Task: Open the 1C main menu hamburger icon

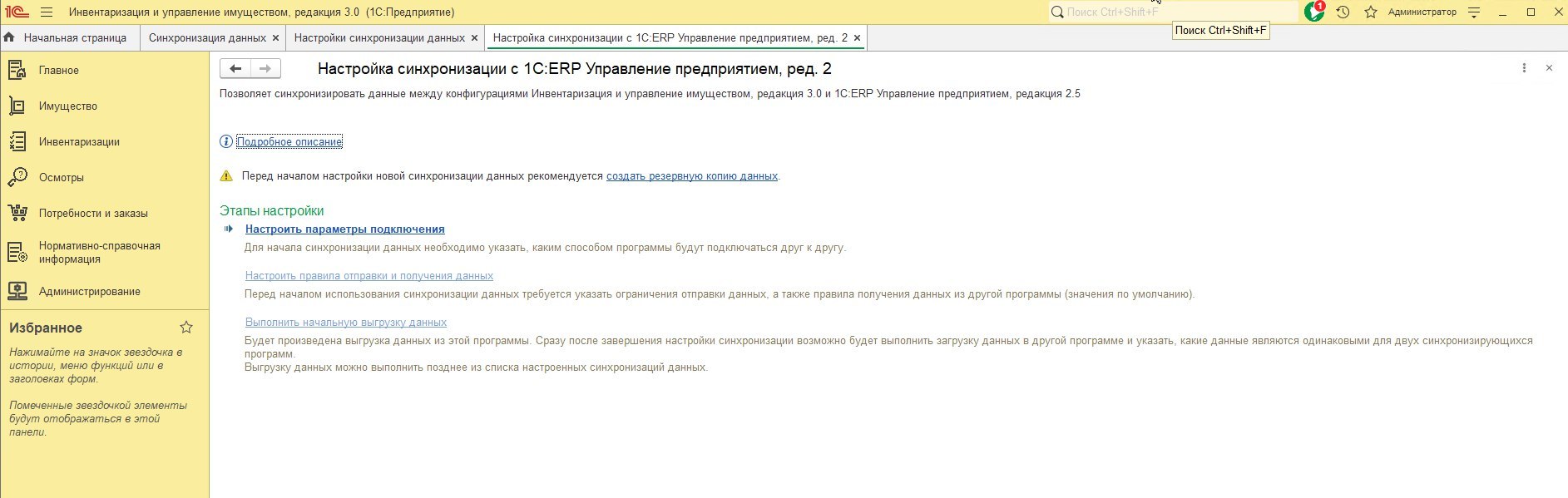Action: tap(46, 12)
